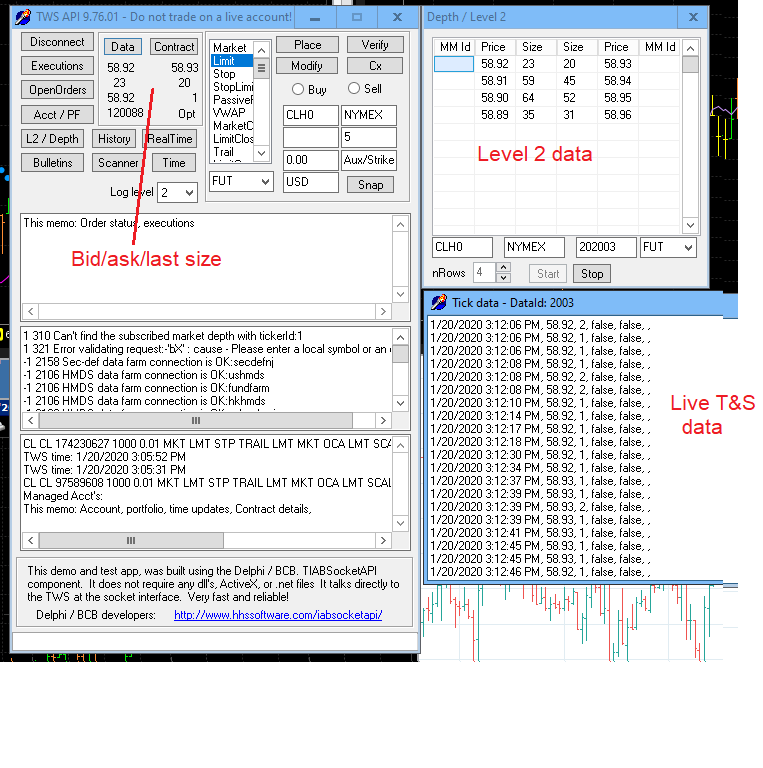This screenshot has width=763, height=768.
Task: Click the TWS API title bar app icon
Action: pos(23,17)
